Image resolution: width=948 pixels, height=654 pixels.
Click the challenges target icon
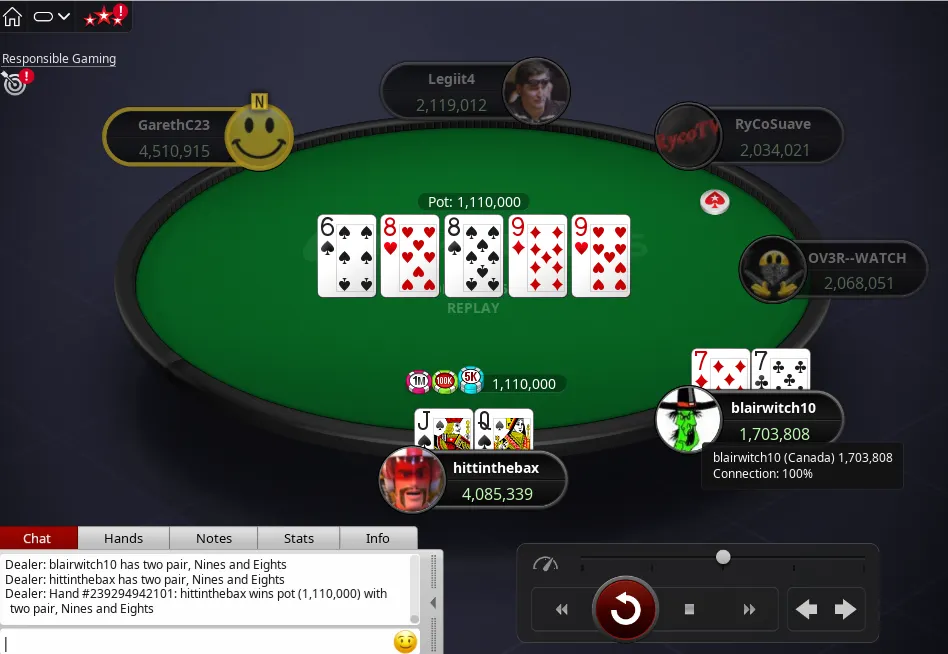17,82
